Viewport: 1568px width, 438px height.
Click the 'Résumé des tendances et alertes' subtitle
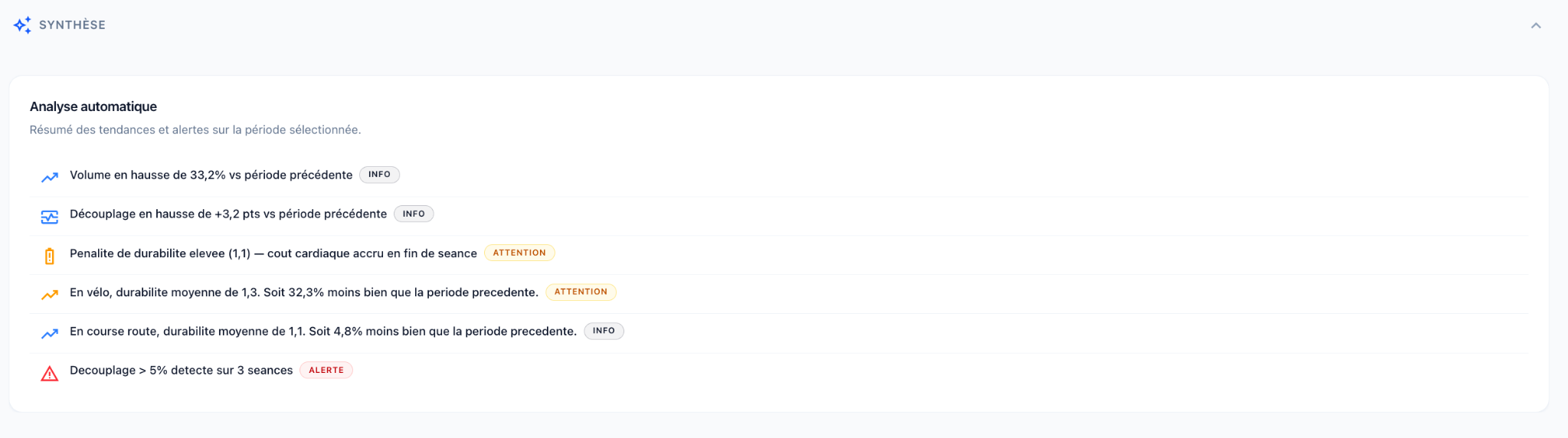[195, 130]
